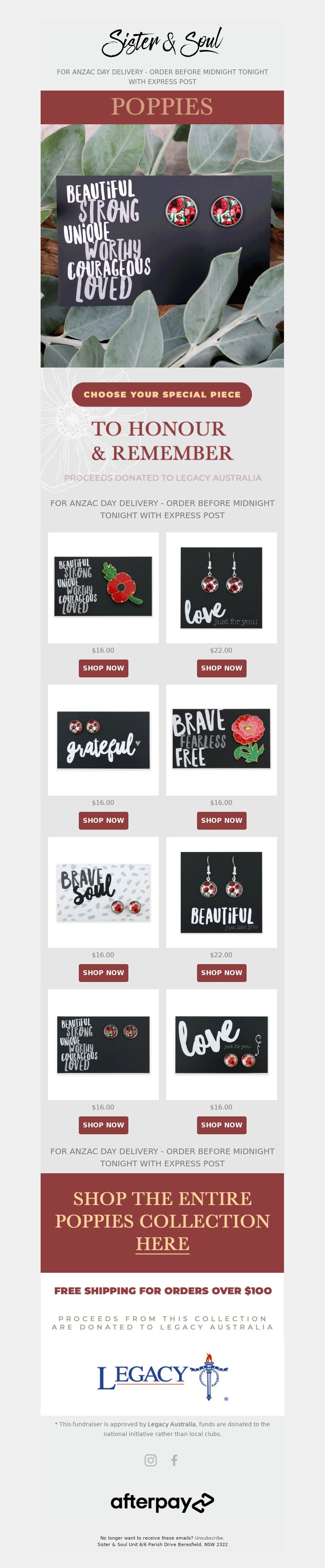This screenshot has width=325, height=1568.
Task: Click the Poppies banner heading
Action: (x=162, y=107)
